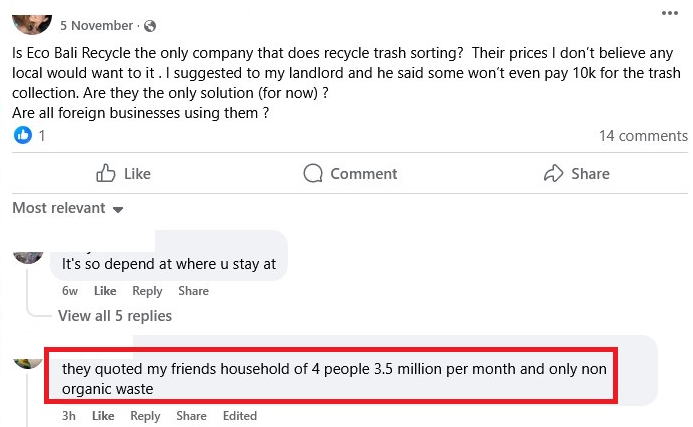View edit history via Edited label

tap(240, 416)
